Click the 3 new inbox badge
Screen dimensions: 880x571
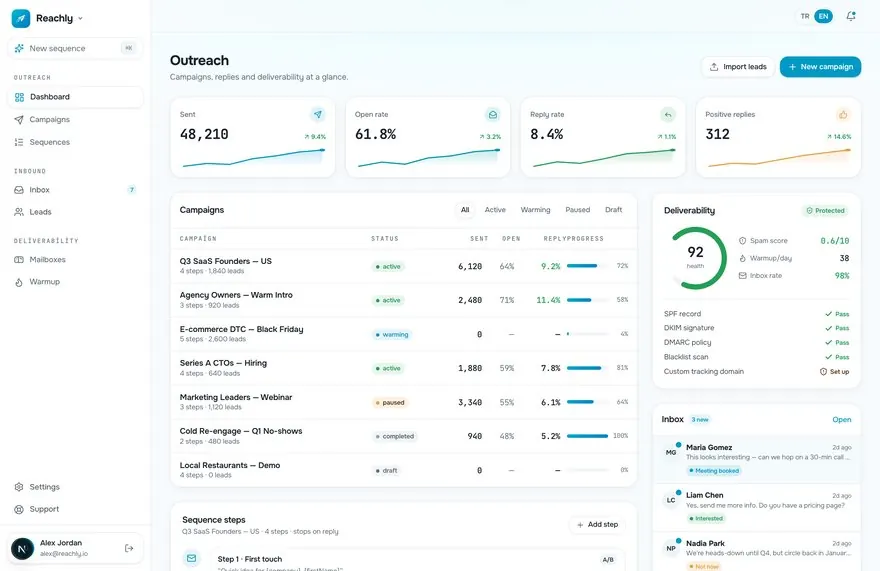(x=700, y=419)
